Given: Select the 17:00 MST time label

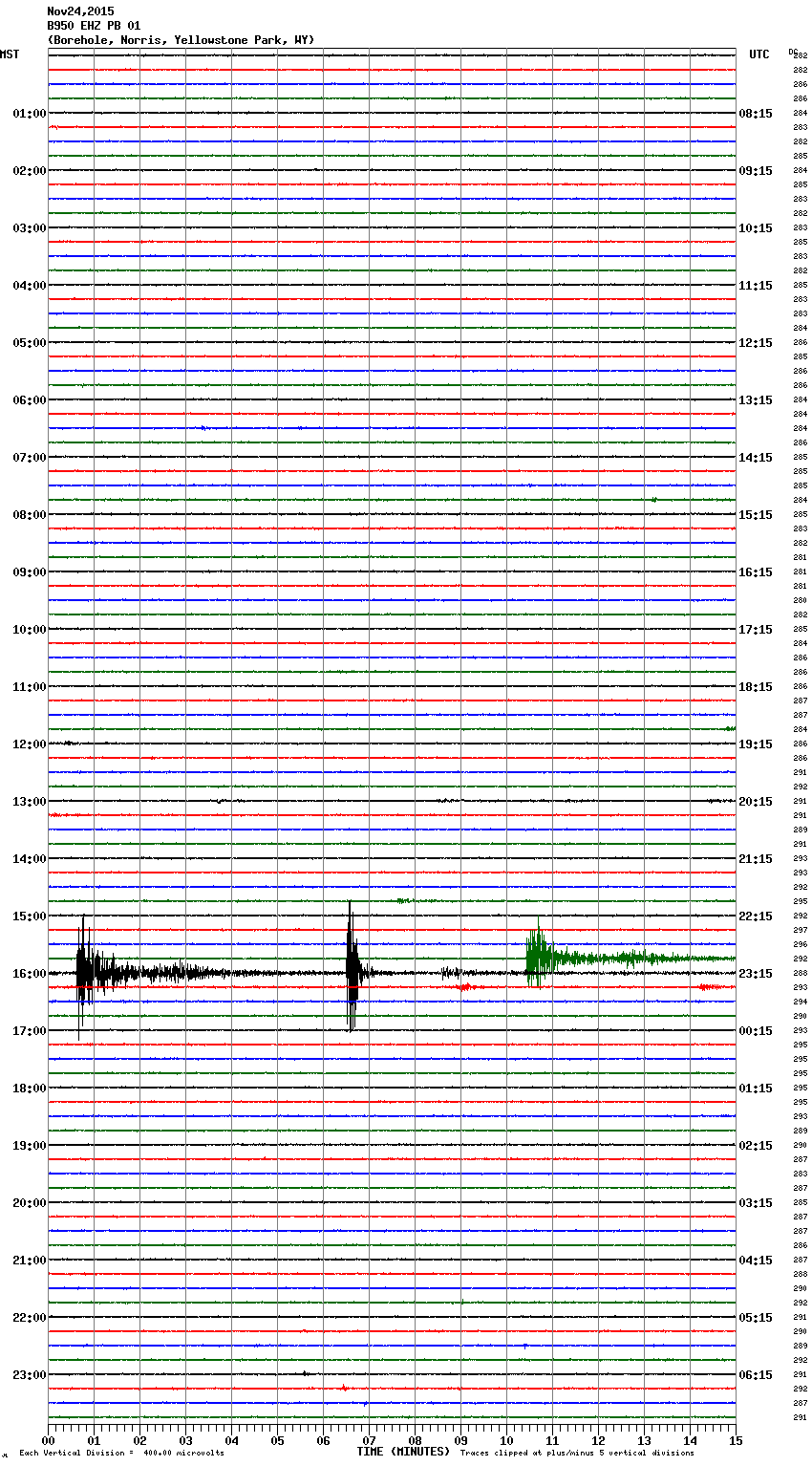Looking at the screenshot, I should coord(30,1031).
